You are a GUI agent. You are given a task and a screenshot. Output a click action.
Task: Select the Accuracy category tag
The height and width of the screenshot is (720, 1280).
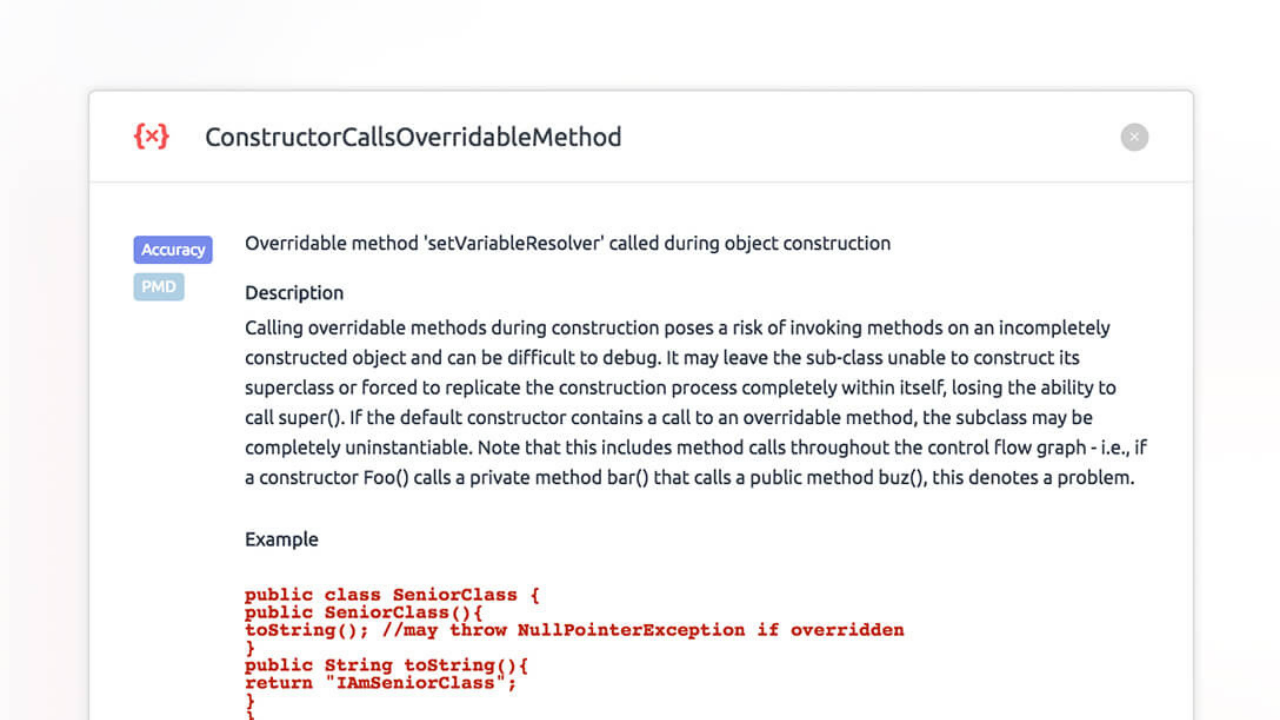(173, 250)
